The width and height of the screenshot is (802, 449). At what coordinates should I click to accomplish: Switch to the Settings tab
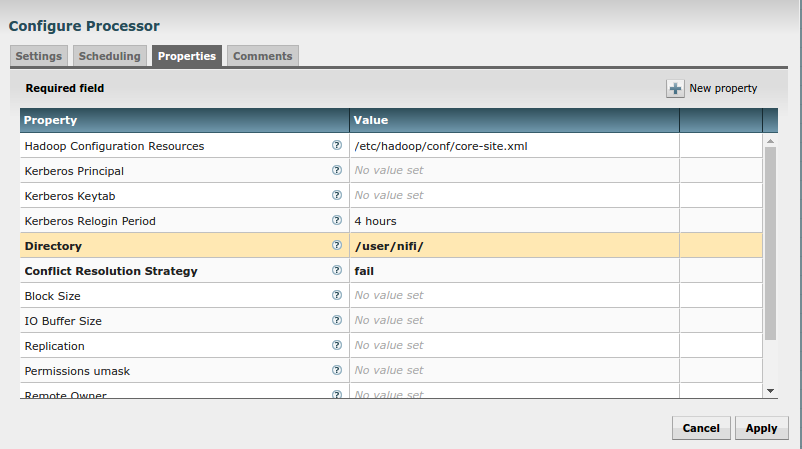(x=39, y=57)
